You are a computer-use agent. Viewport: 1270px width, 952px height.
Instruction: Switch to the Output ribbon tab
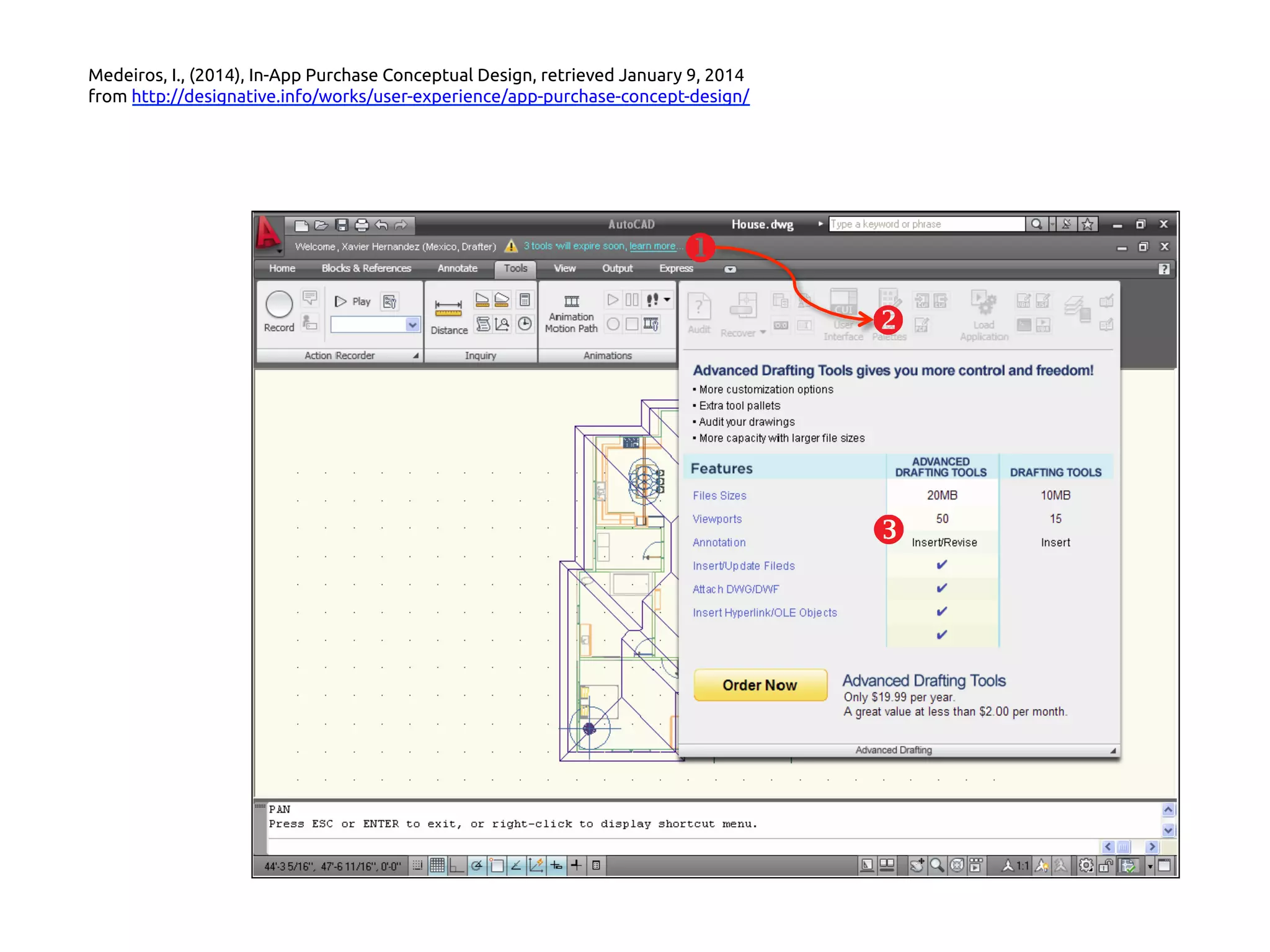click(617, 268)
